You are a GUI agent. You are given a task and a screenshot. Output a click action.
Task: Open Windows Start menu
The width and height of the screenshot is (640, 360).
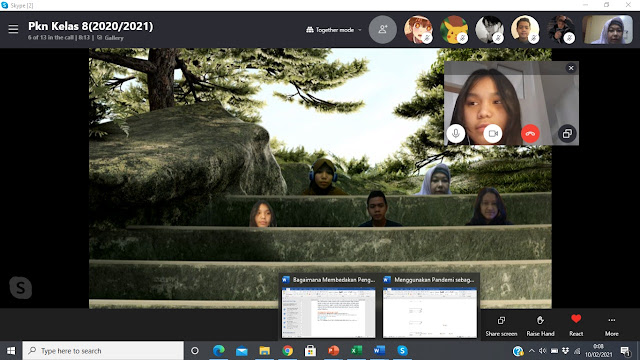11,351
